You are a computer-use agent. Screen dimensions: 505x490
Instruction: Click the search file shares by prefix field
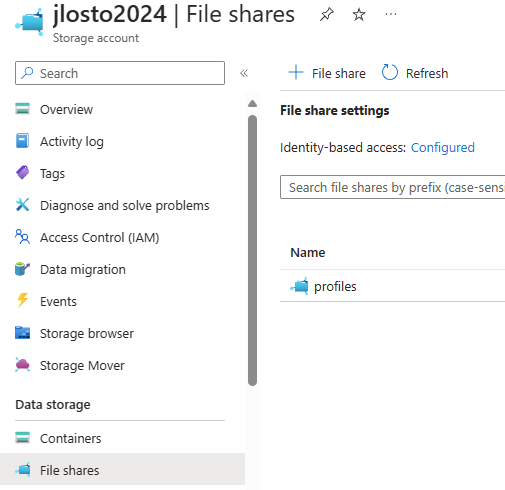pos(392,187)
